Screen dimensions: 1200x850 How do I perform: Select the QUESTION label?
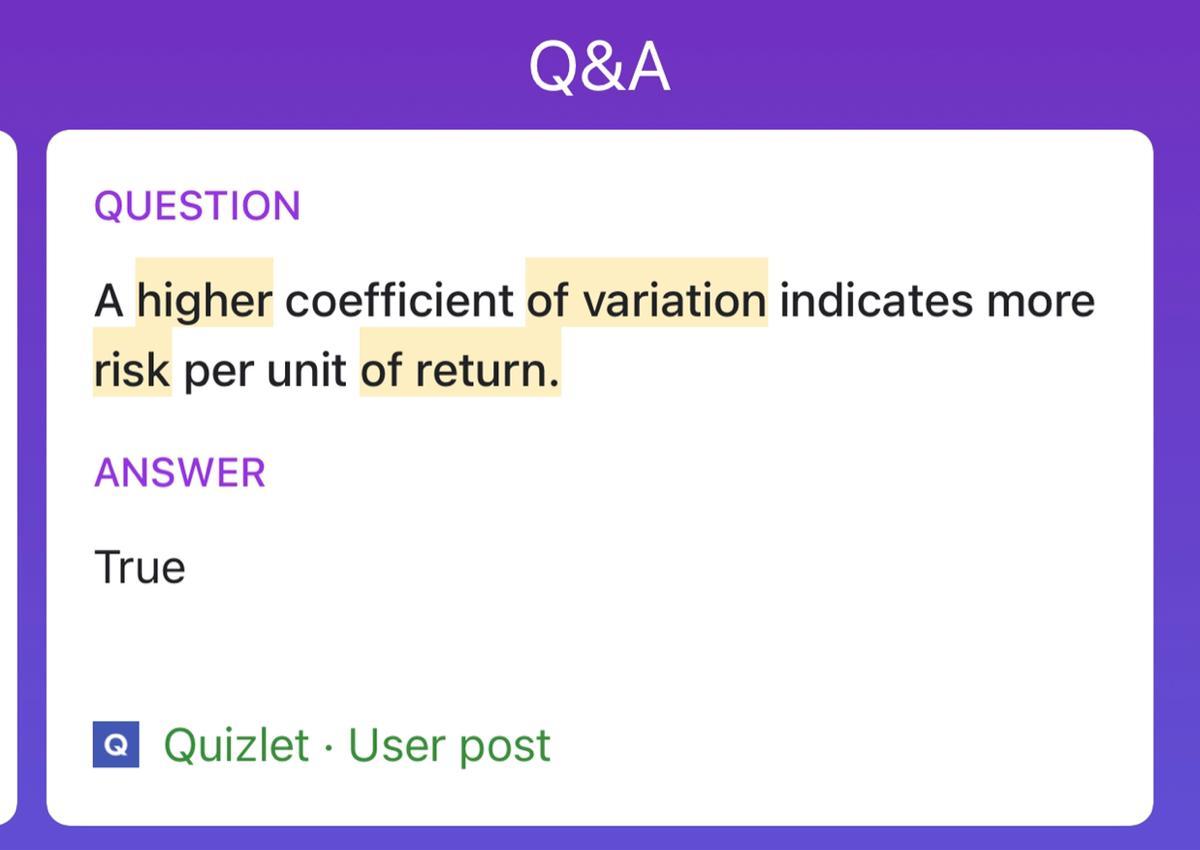point(197,206)
